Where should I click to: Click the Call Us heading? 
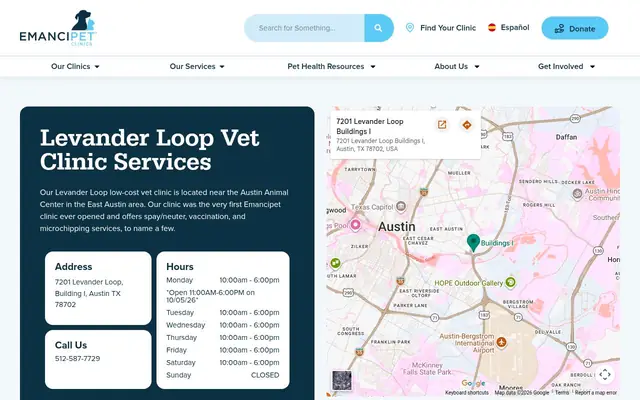pos(71,345)
